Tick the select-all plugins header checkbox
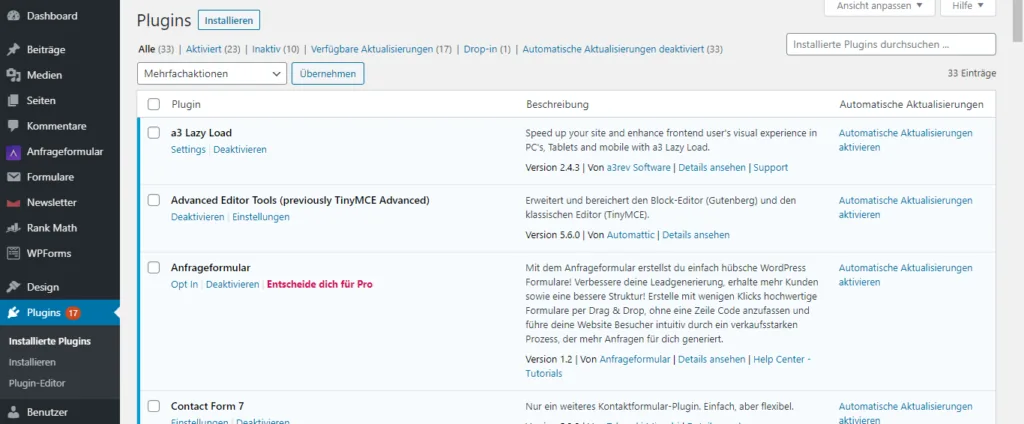The image size is (1024, 424). tap(153, 104)
